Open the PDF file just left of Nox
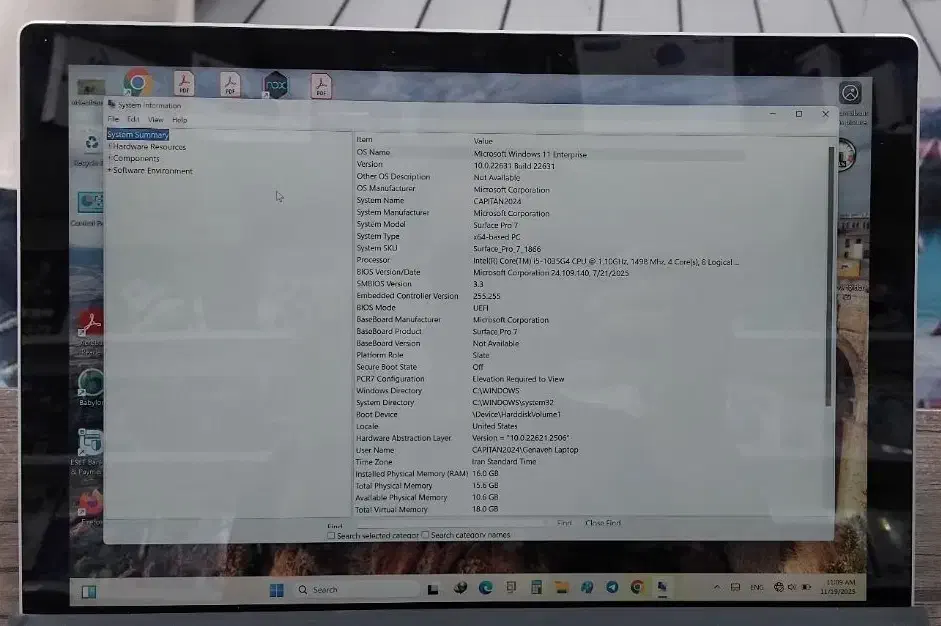Viewport: 941px width, 626px height. pyautogui.click(x=230, y=84)
